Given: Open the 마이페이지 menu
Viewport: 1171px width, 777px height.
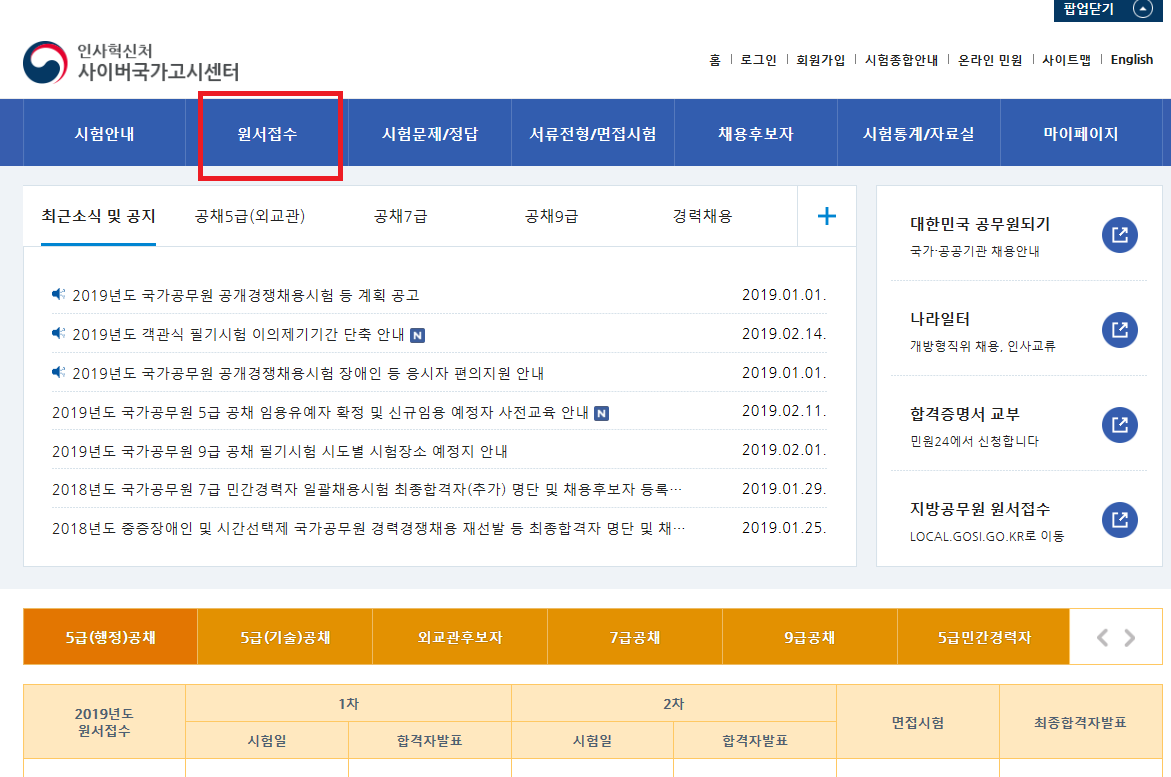Looking at the screenshot, I should click(1080, 134).
